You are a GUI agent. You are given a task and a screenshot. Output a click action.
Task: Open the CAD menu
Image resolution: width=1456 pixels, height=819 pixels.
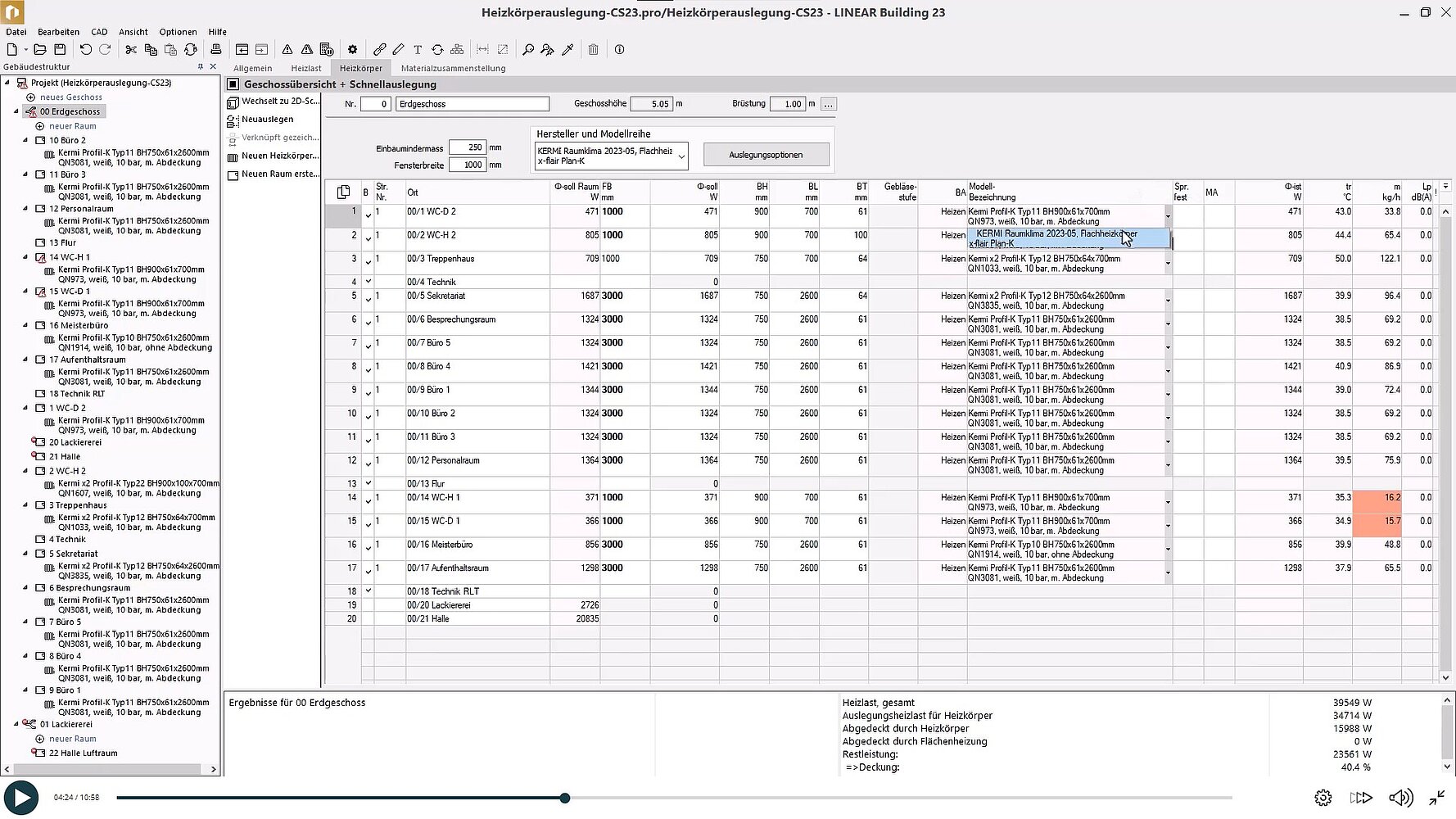tap(99, 32)
